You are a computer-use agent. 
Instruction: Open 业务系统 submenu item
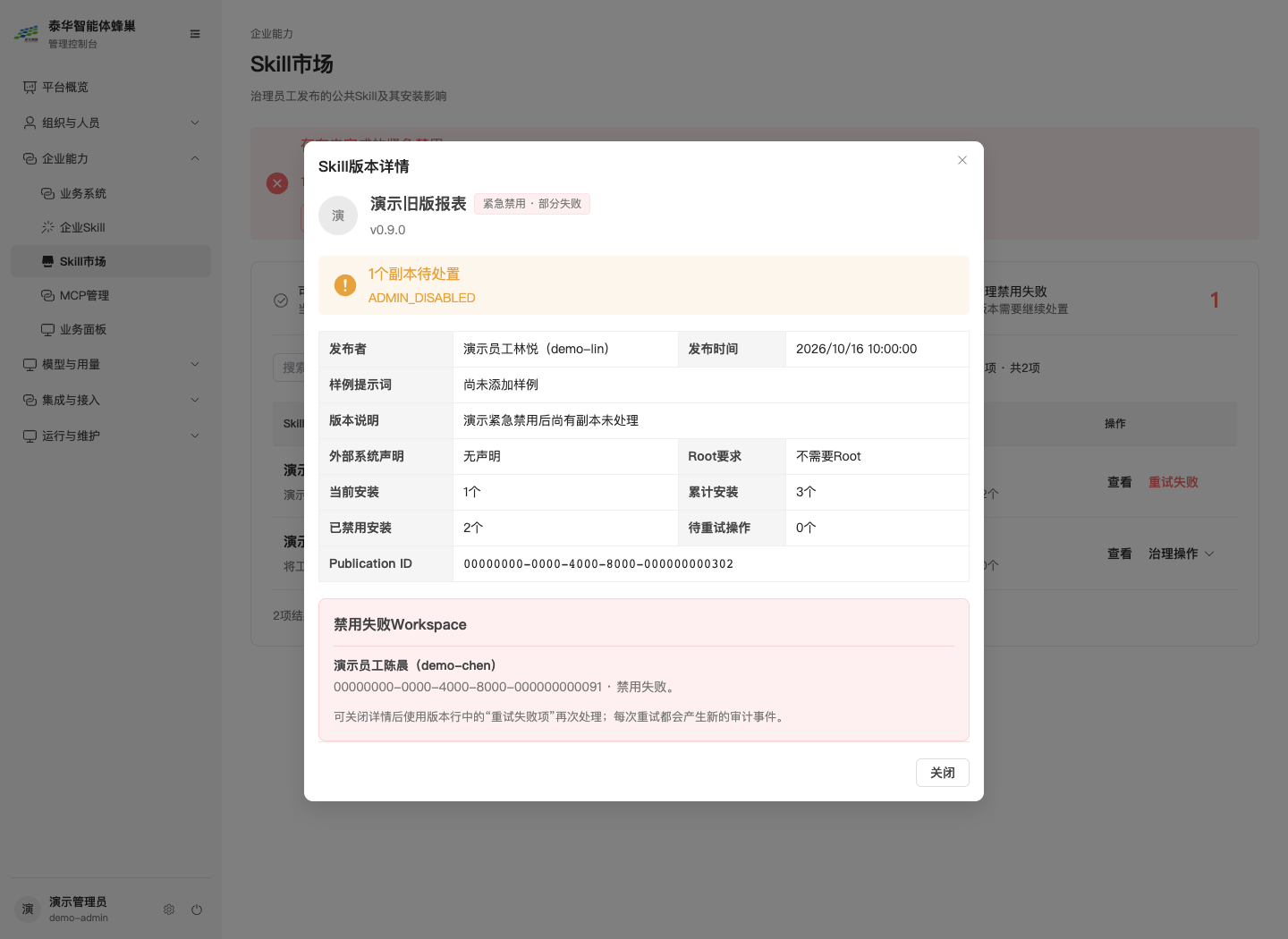[x=111, y=193]
